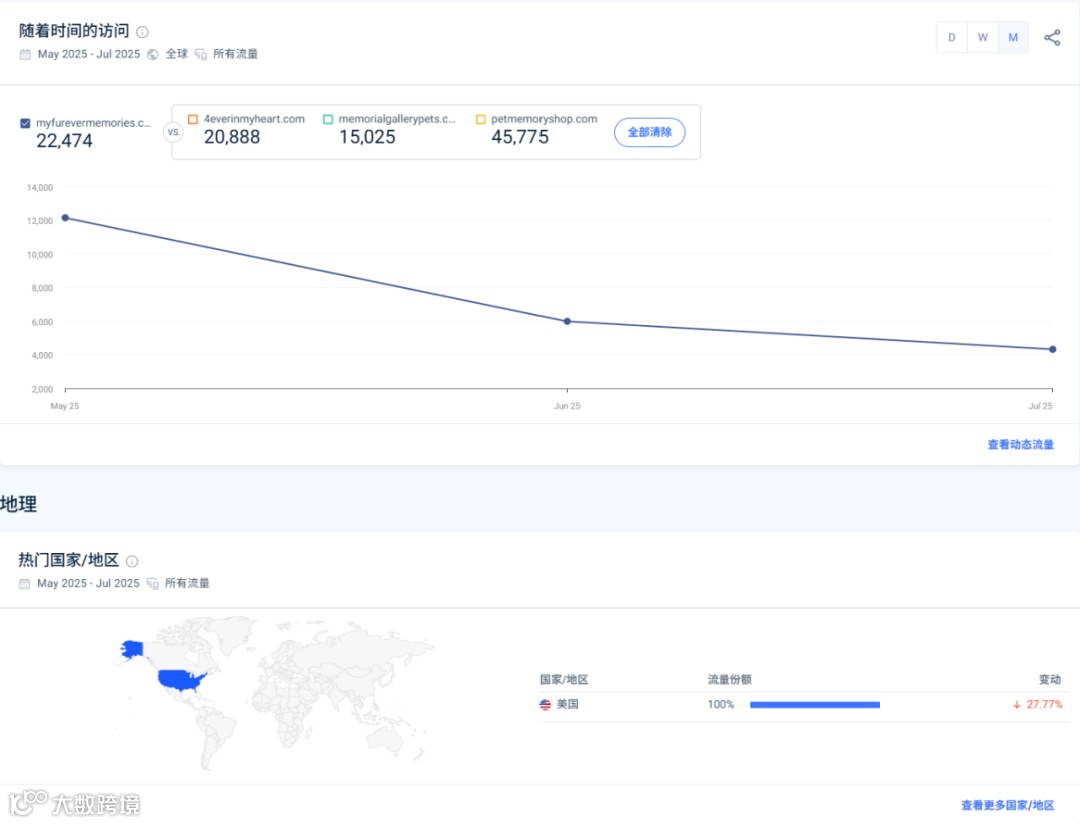This screenshot has width=1080, height=824.
Task: Click May 2025 - Jul 2025 in geography panel
Action: coord(88,583)
